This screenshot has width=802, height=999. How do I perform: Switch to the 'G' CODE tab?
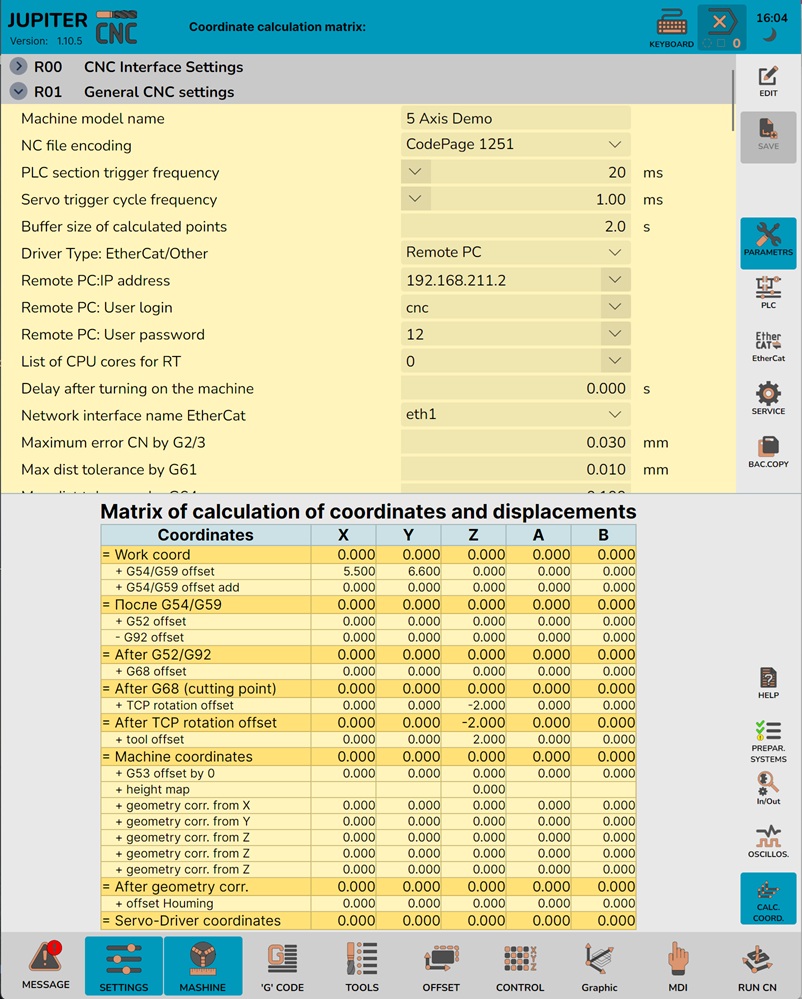coord(283,966)
